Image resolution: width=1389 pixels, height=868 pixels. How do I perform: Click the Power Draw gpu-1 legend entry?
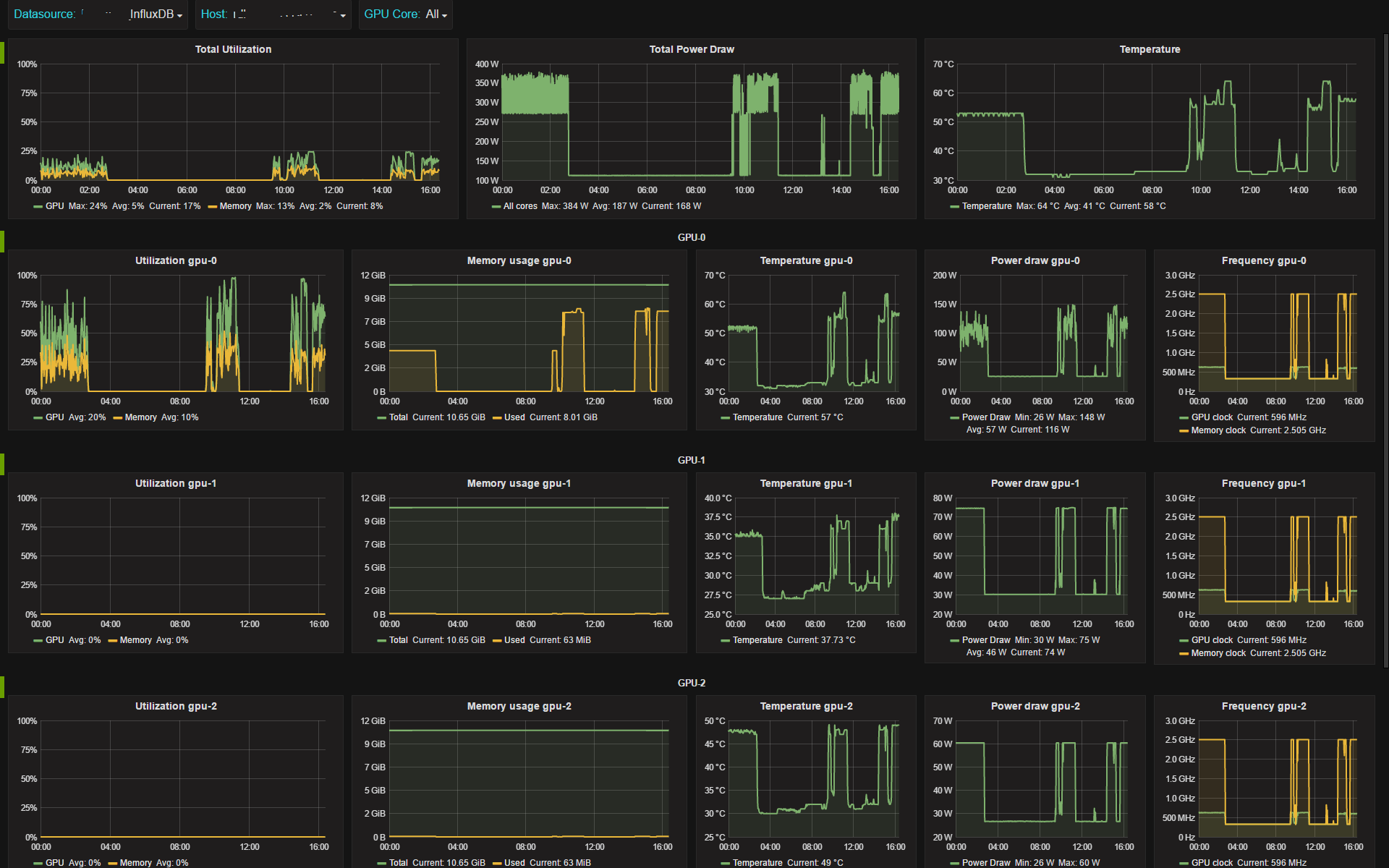985,640
